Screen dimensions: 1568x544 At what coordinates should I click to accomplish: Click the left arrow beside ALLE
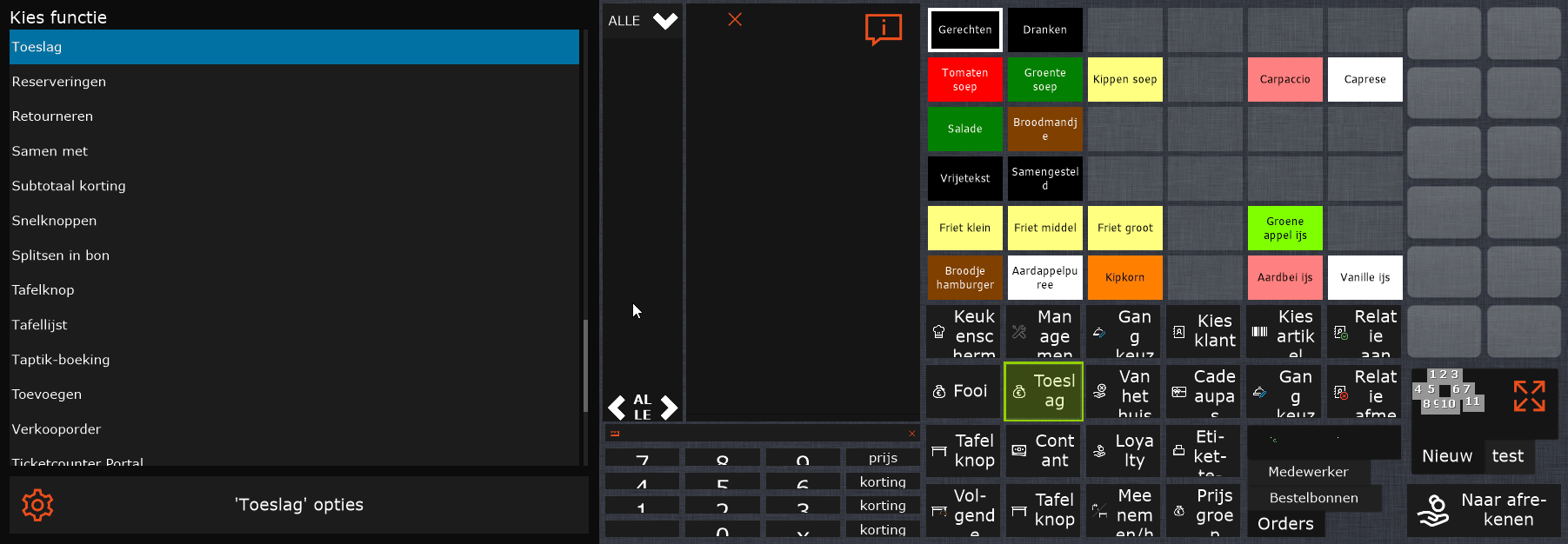coord(617,407)
